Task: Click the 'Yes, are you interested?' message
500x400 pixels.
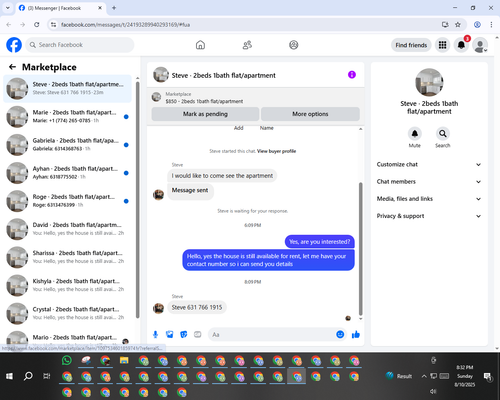Action: pos(319,242)
